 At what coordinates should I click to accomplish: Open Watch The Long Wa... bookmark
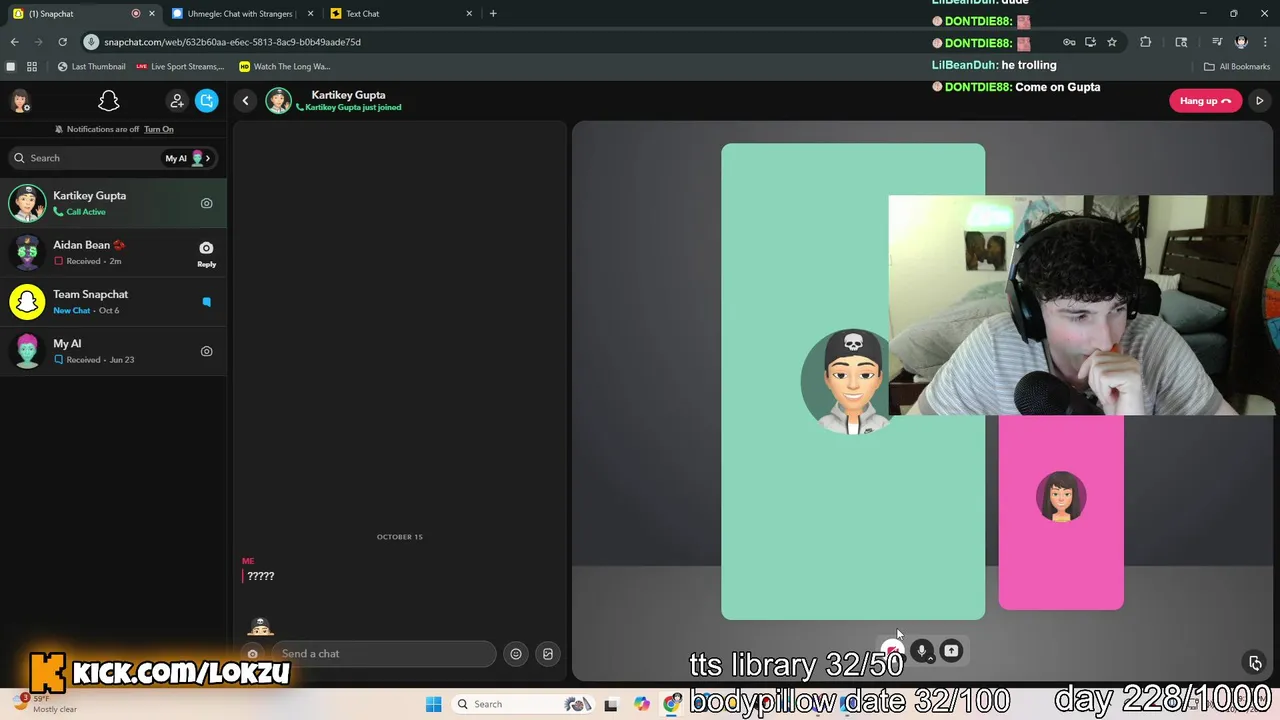[x=285, y=67]
